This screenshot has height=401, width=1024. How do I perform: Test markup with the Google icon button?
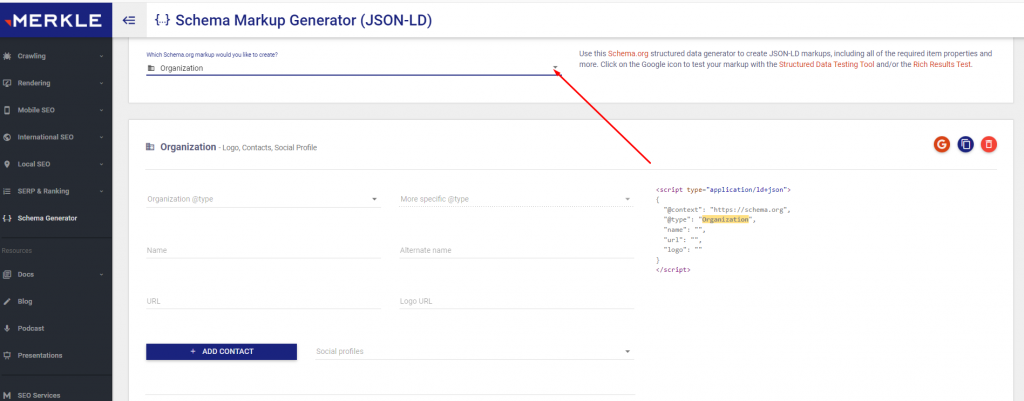point(941,144)
